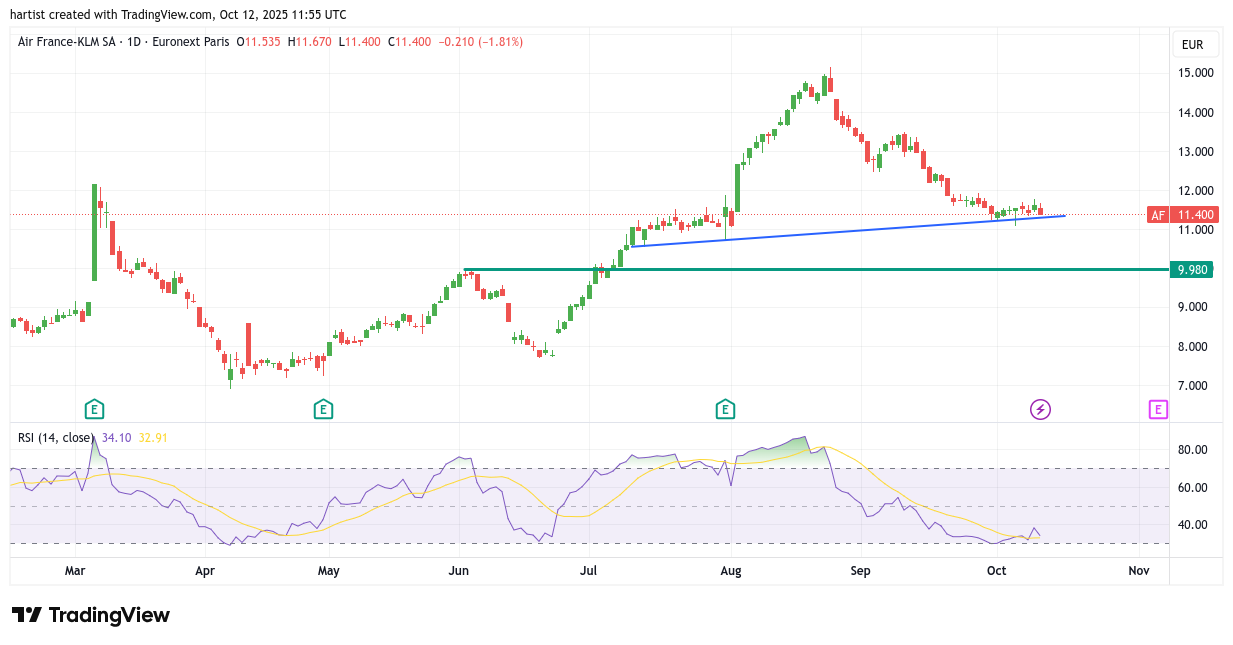Click the purple lightning event marker
Screen dimensions: 1233x645
[x=1040, y=409]
